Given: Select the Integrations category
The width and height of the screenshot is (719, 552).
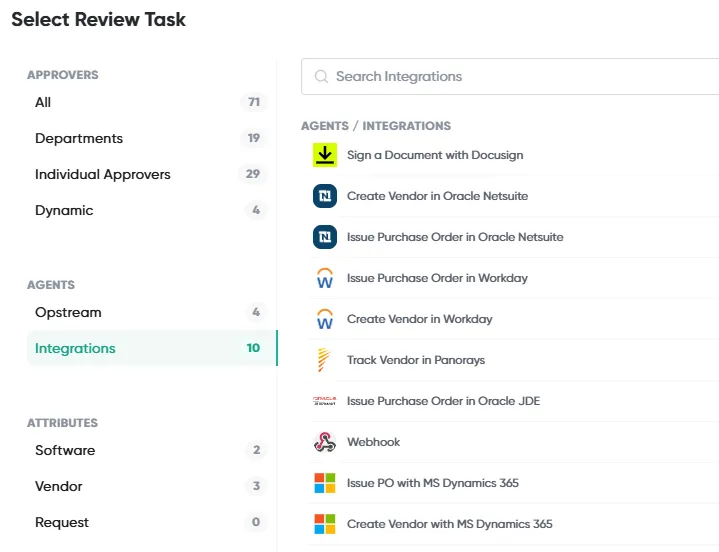Looking at the screenshot, I should pyautogui.click(x=152, y=348).
